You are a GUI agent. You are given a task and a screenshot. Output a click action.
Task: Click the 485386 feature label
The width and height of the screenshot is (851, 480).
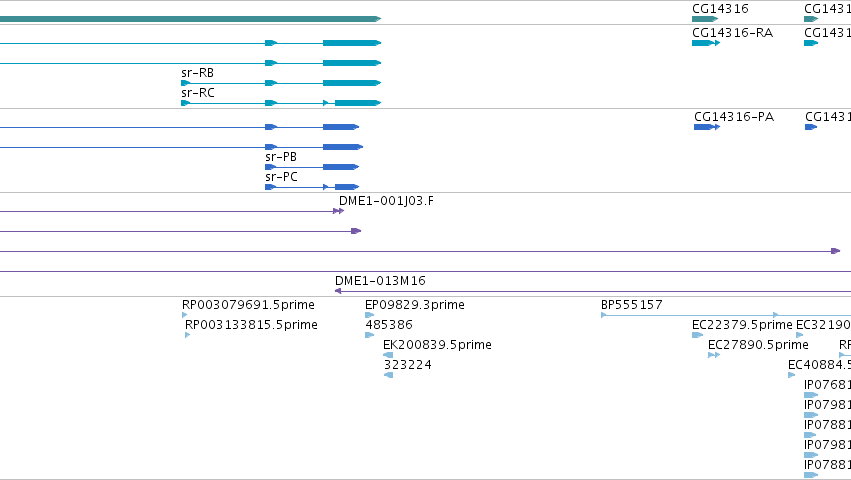(389, 325)
